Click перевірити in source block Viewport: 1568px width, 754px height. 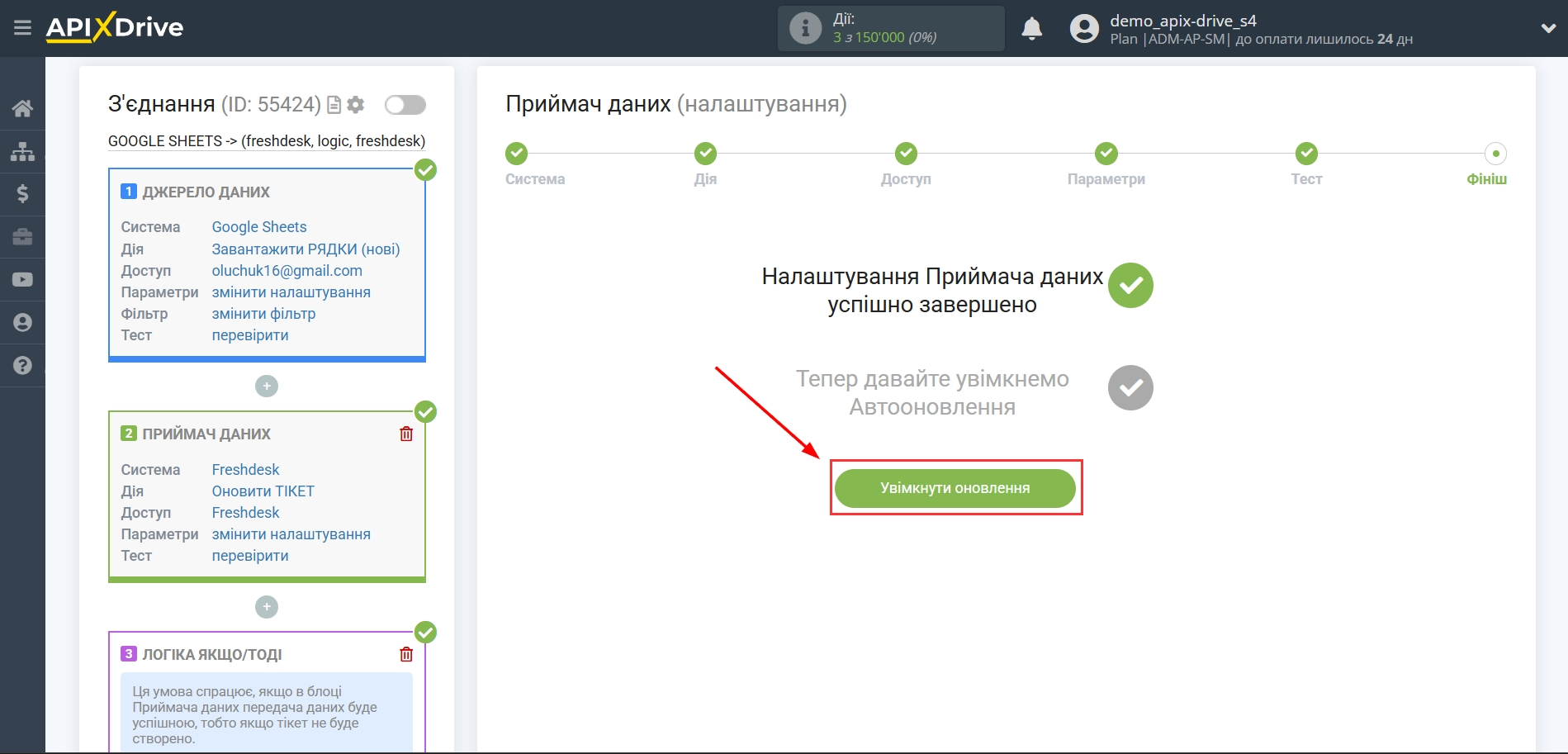[x=250, y=335]
